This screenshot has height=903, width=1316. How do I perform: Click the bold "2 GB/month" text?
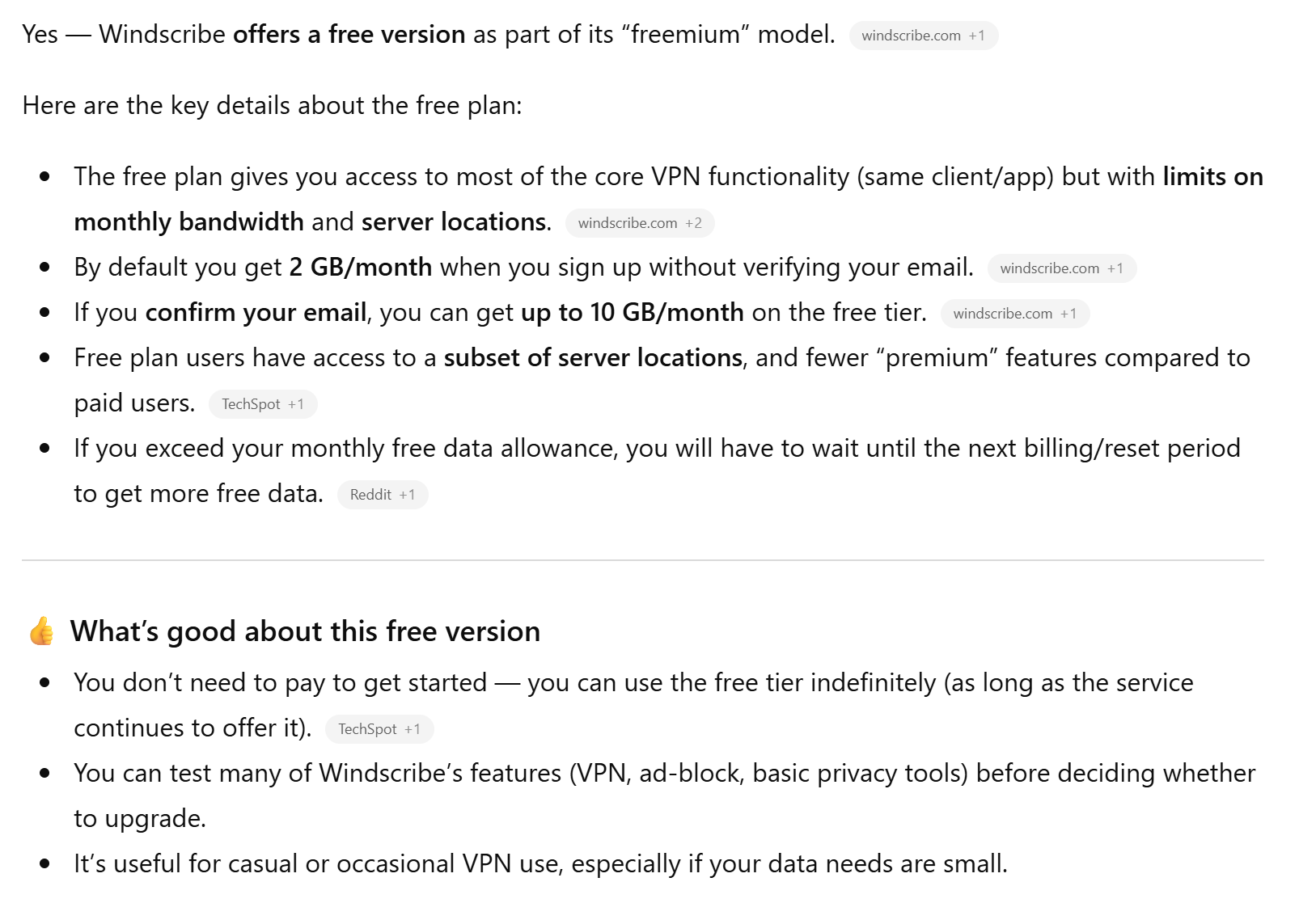(x=360, y=268)
